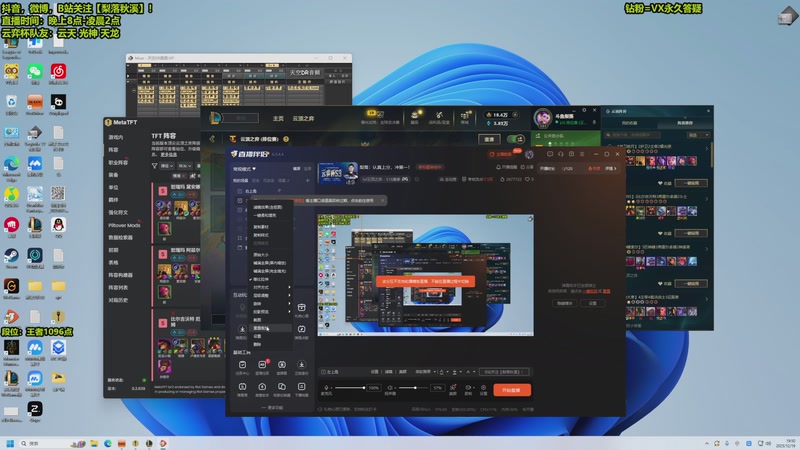The height and width of the screenshot is (450, 800).
Task: Select 删除 at the context menu bottom
Action: coord(257,344)
